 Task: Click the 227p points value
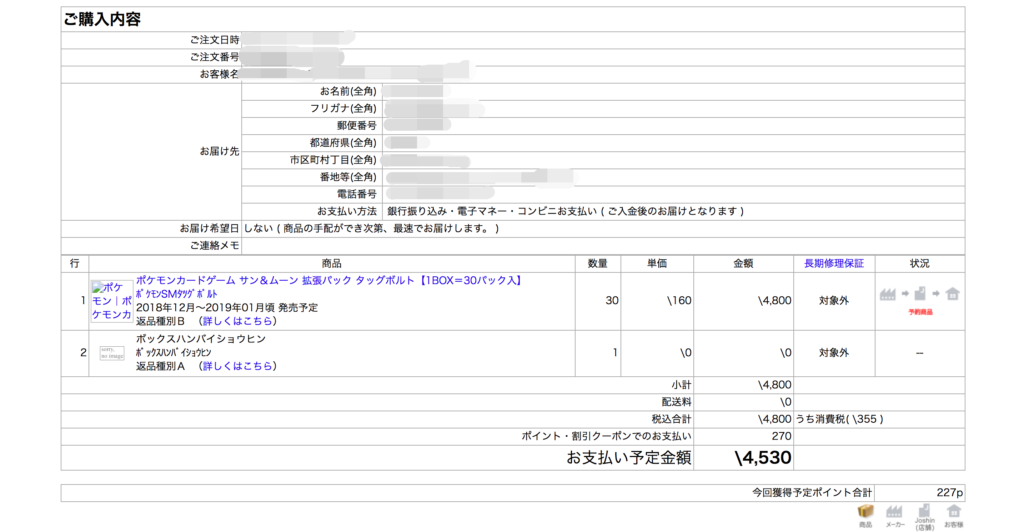coord(950,493)
